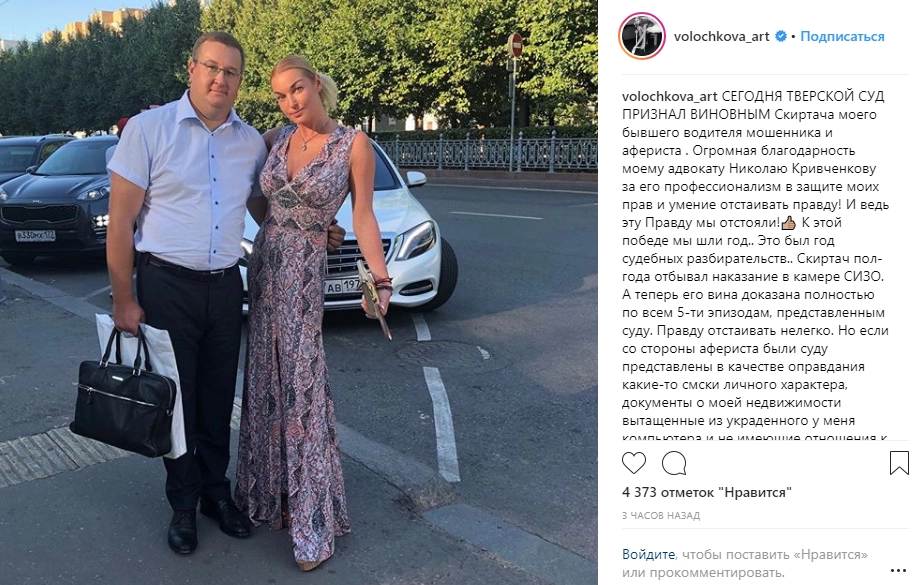
Task: Click the heart like icon
Action: coord(634,463)
